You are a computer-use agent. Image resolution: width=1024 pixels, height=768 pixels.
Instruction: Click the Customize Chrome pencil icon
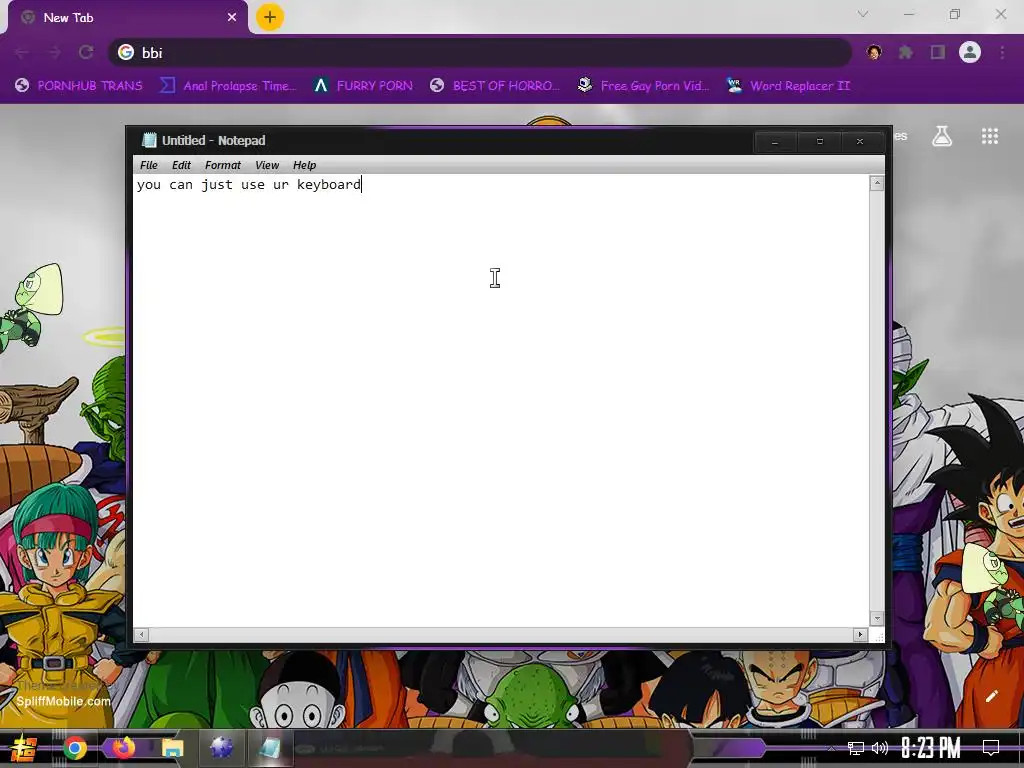click(x=991, y=696)
